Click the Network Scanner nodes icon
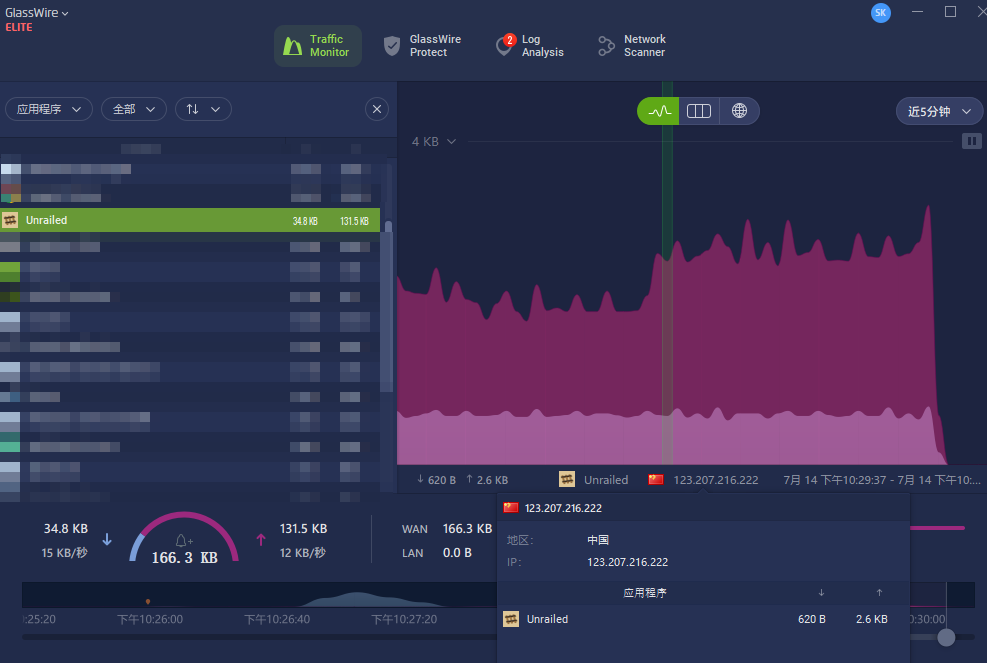The width and height of the screenshot is (987, 663). tap(606, 46)
